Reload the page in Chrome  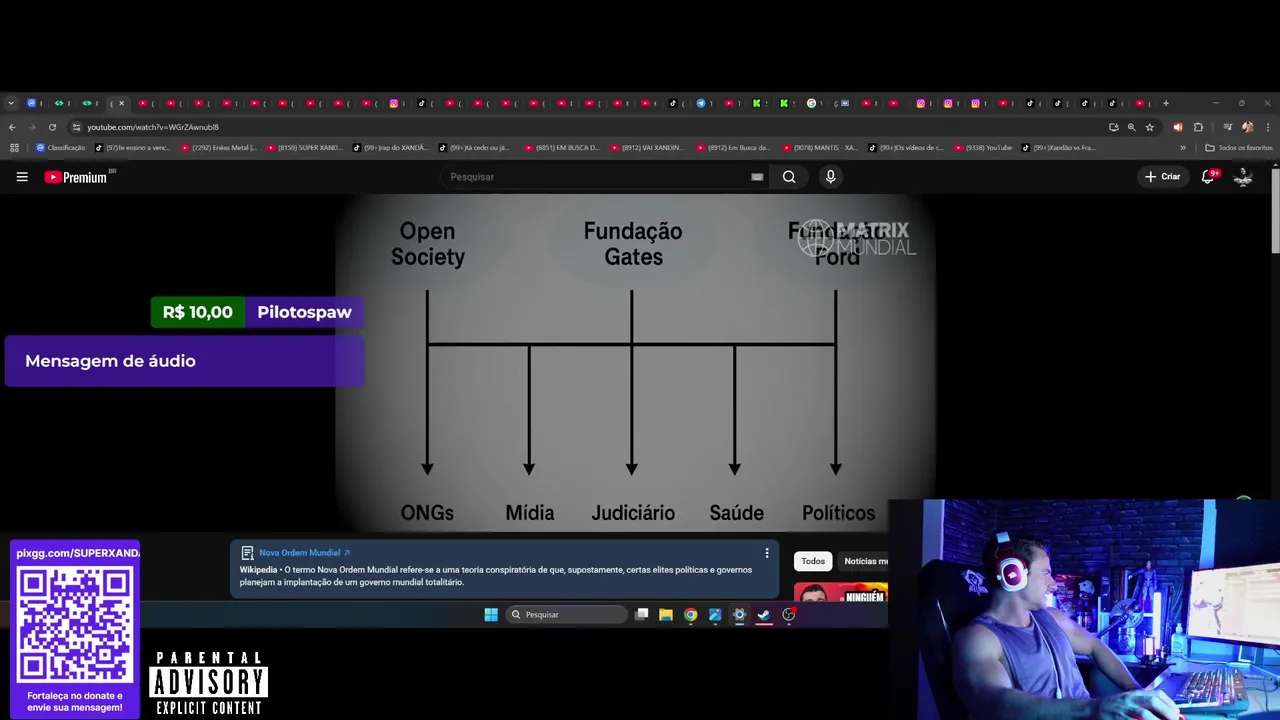(52, 127)
